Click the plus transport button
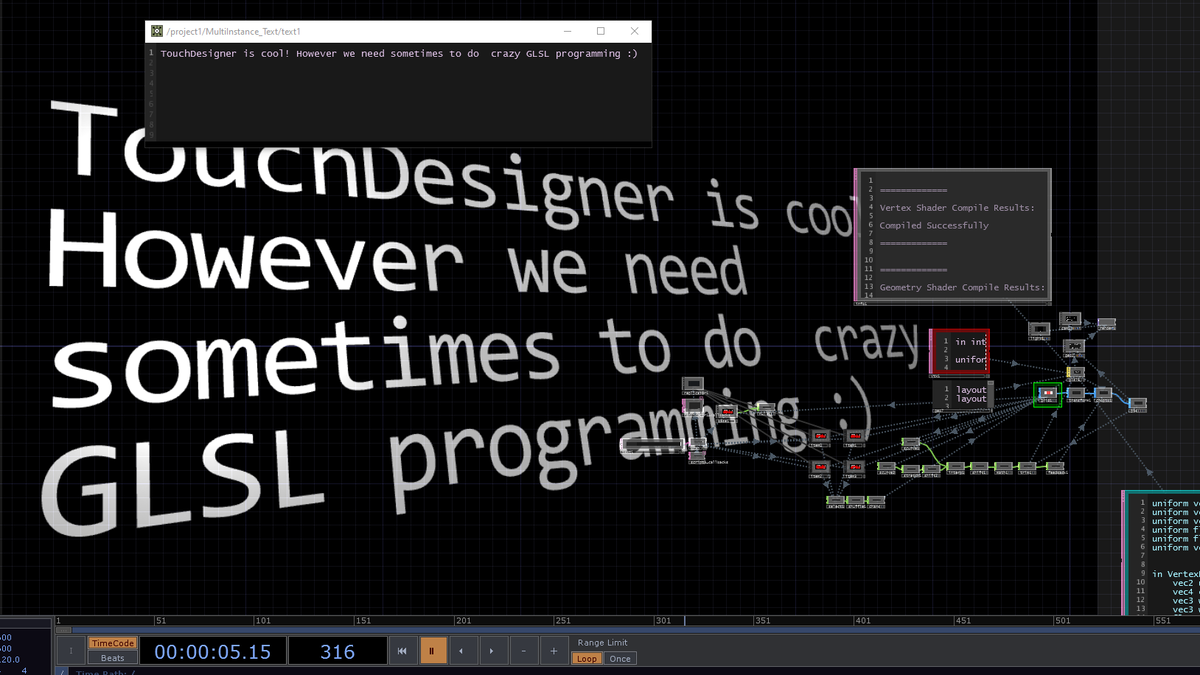1200x675 pixels. pyautogui.click(x=554, y=651)
